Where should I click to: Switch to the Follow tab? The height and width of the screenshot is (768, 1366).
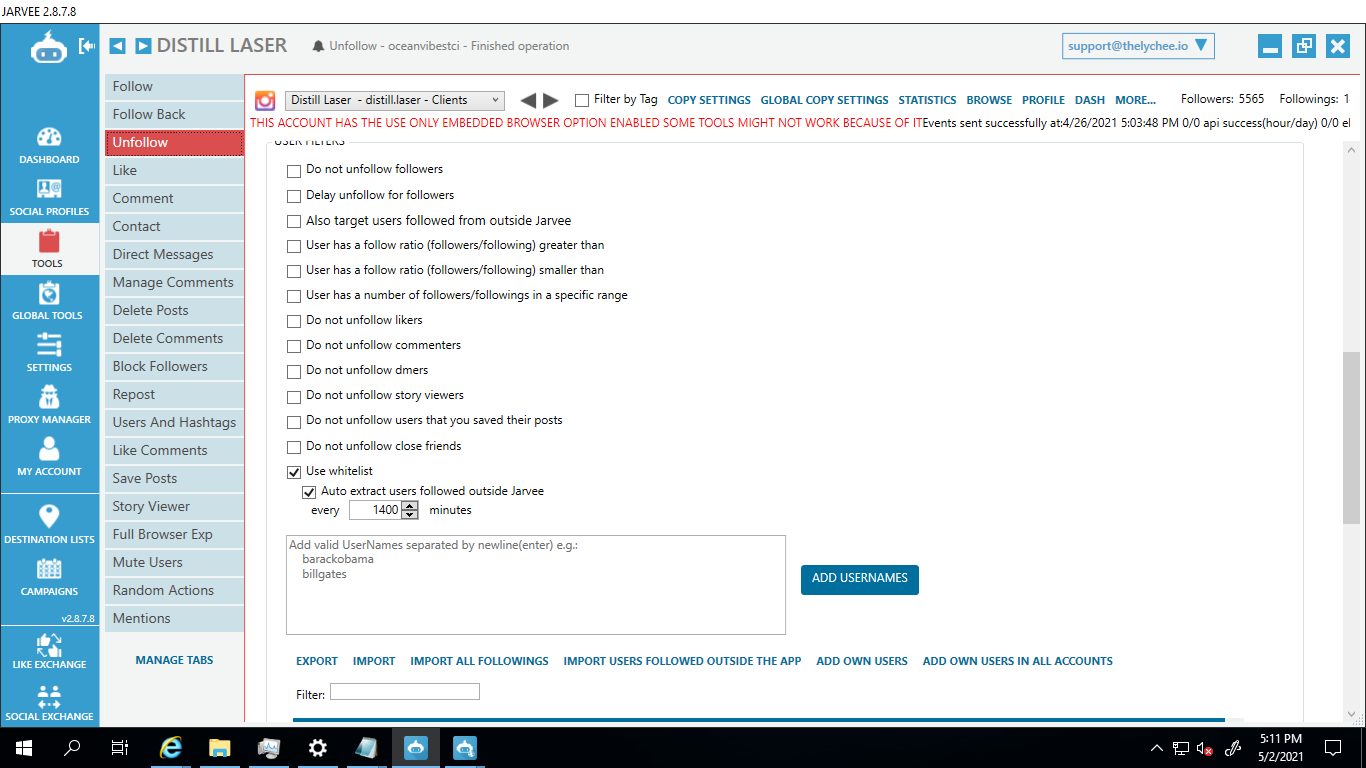174,86
